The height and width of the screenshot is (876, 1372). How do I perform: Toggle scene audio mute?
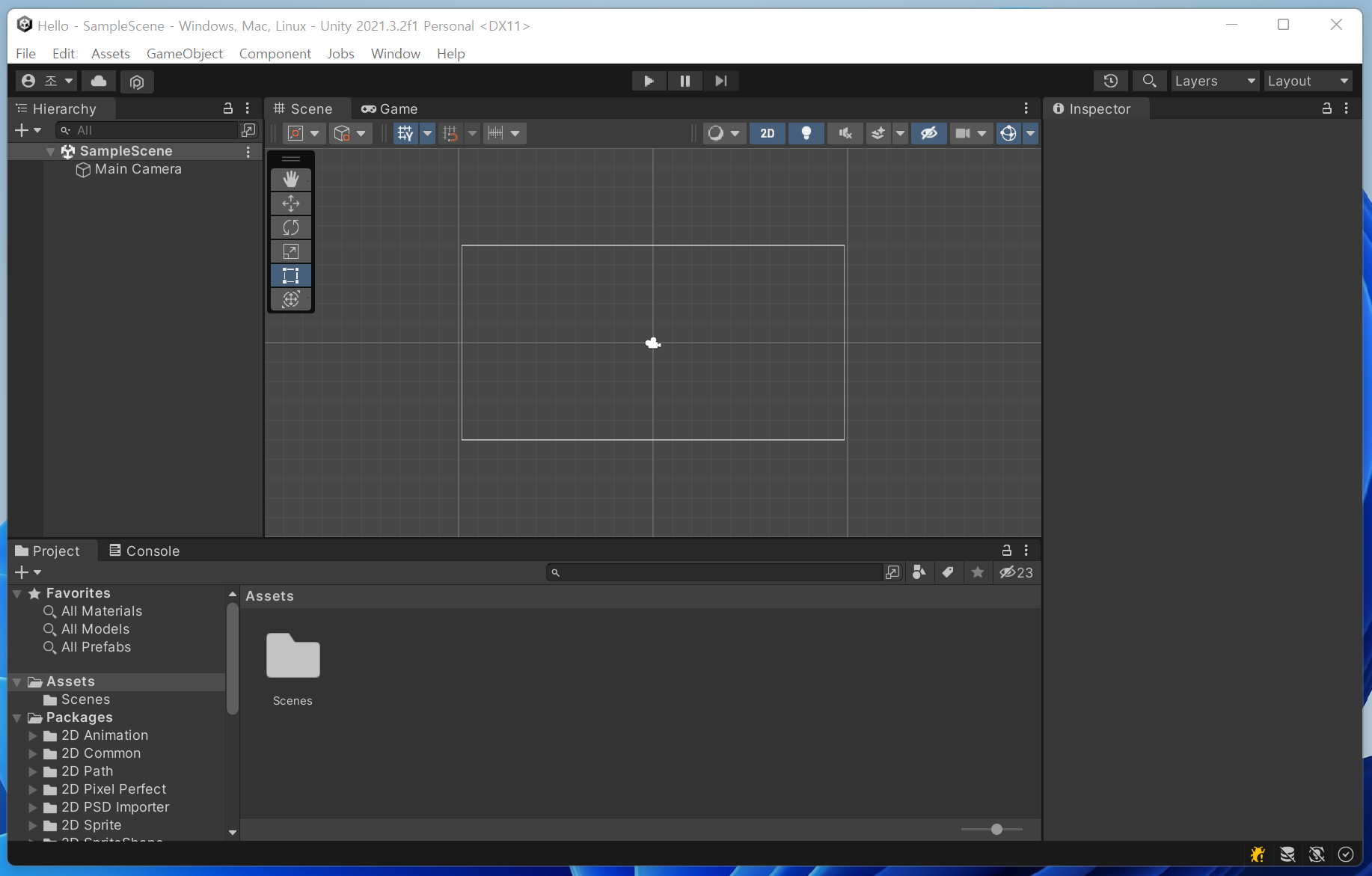(x=845, y=133)
